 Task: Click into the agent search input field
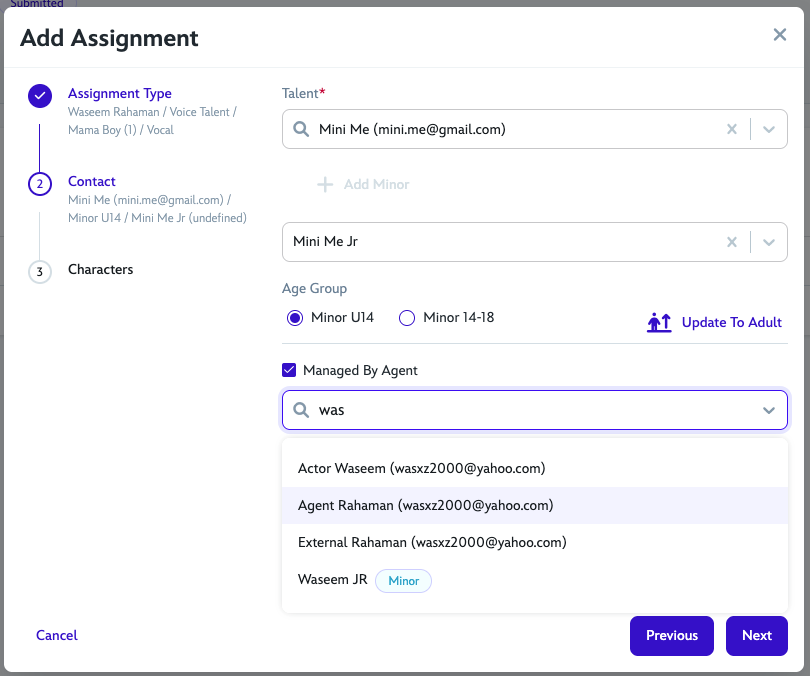(x=530, y=410)
